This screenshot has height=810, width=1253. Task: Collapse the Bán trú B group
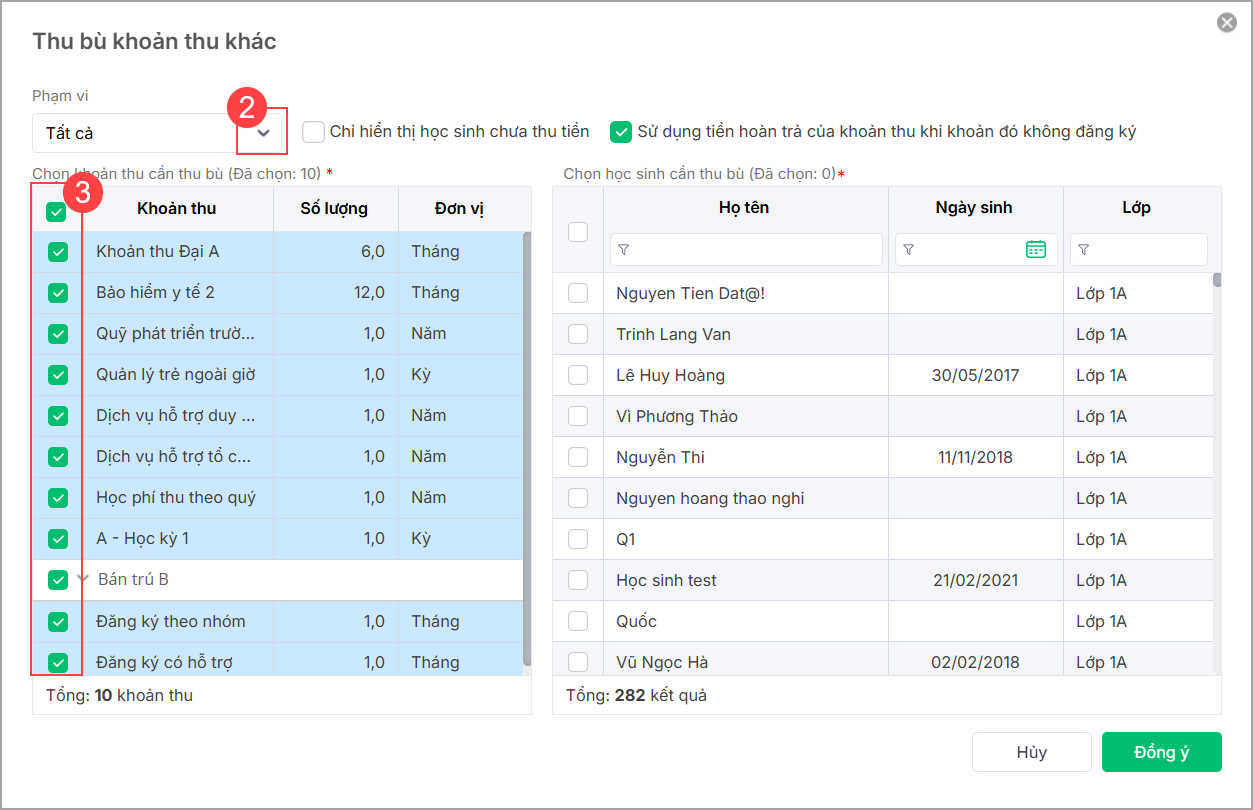pos(84,579)
